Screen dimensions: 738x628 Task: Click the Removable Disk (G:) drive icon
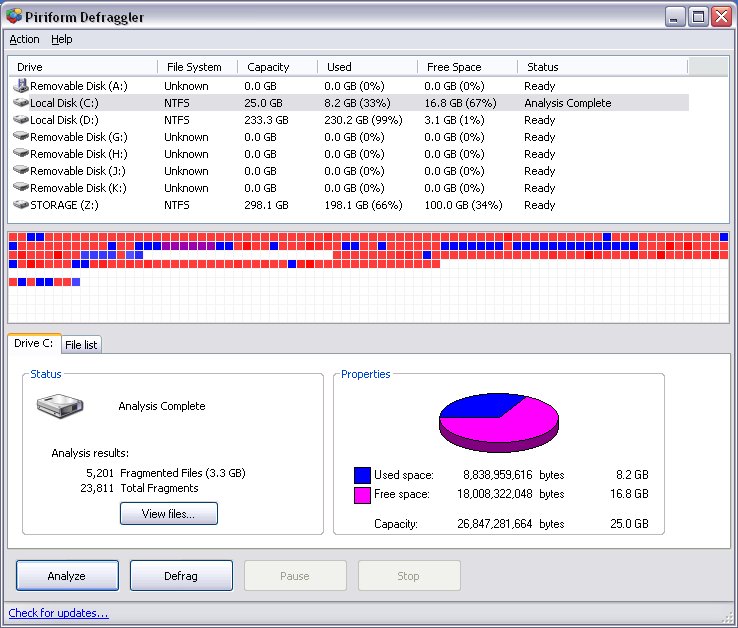coord(21,137)
